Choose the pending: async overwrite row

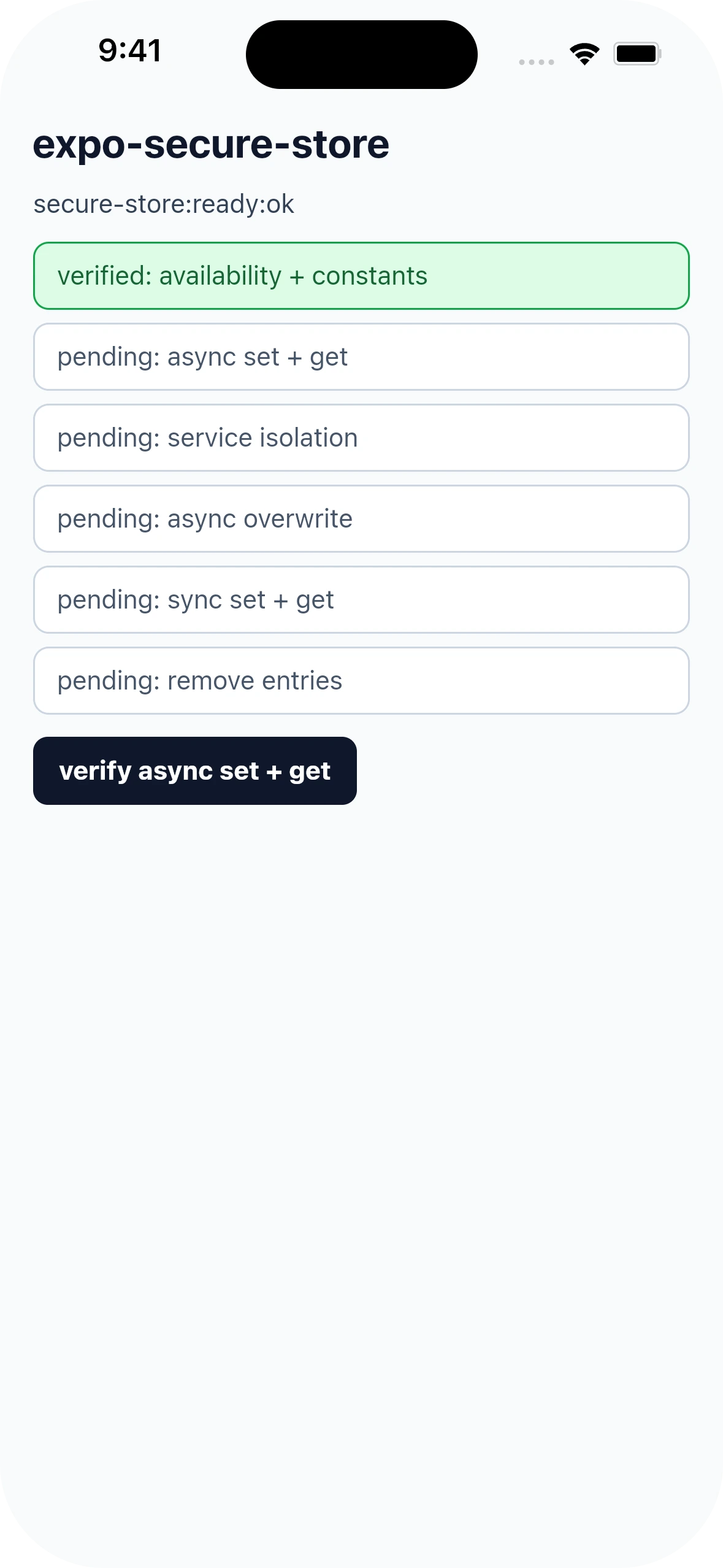361,519
